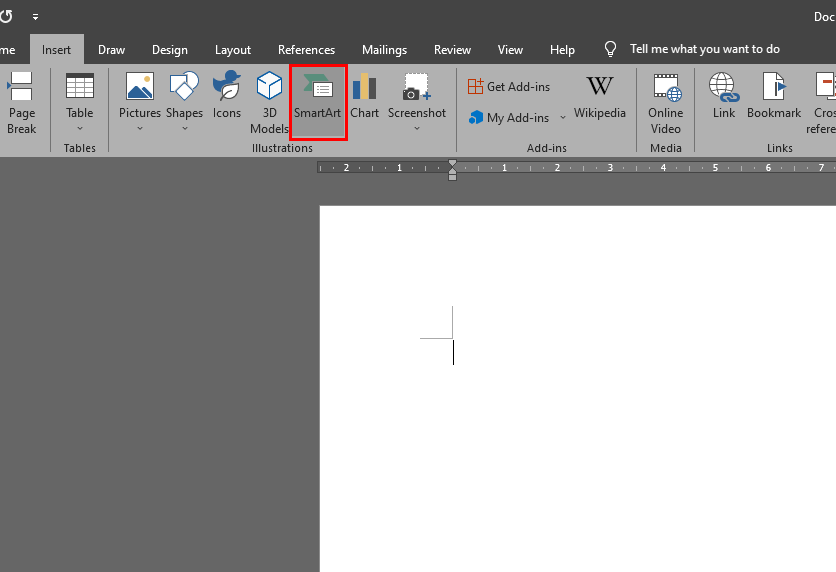Insert an Online Video
Image resolution: width=836 pixels, height=572 pixels.
tap(665, 103)
